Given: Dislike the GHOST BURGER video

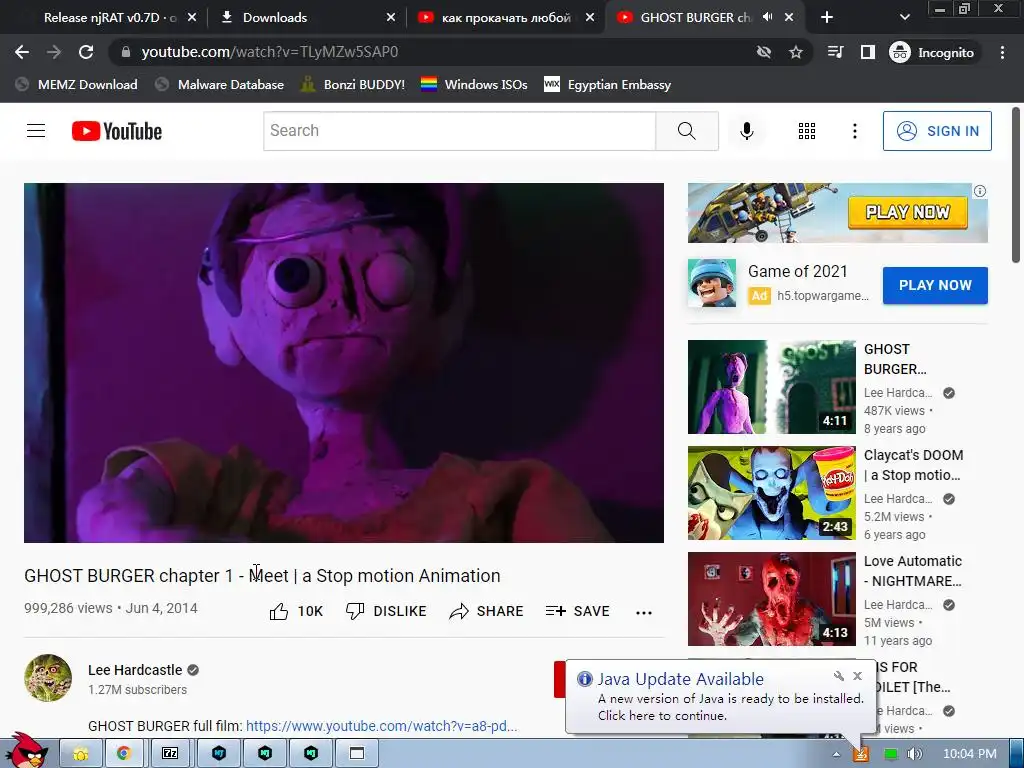Looking at the screenshot, I should tap(386, 611).
